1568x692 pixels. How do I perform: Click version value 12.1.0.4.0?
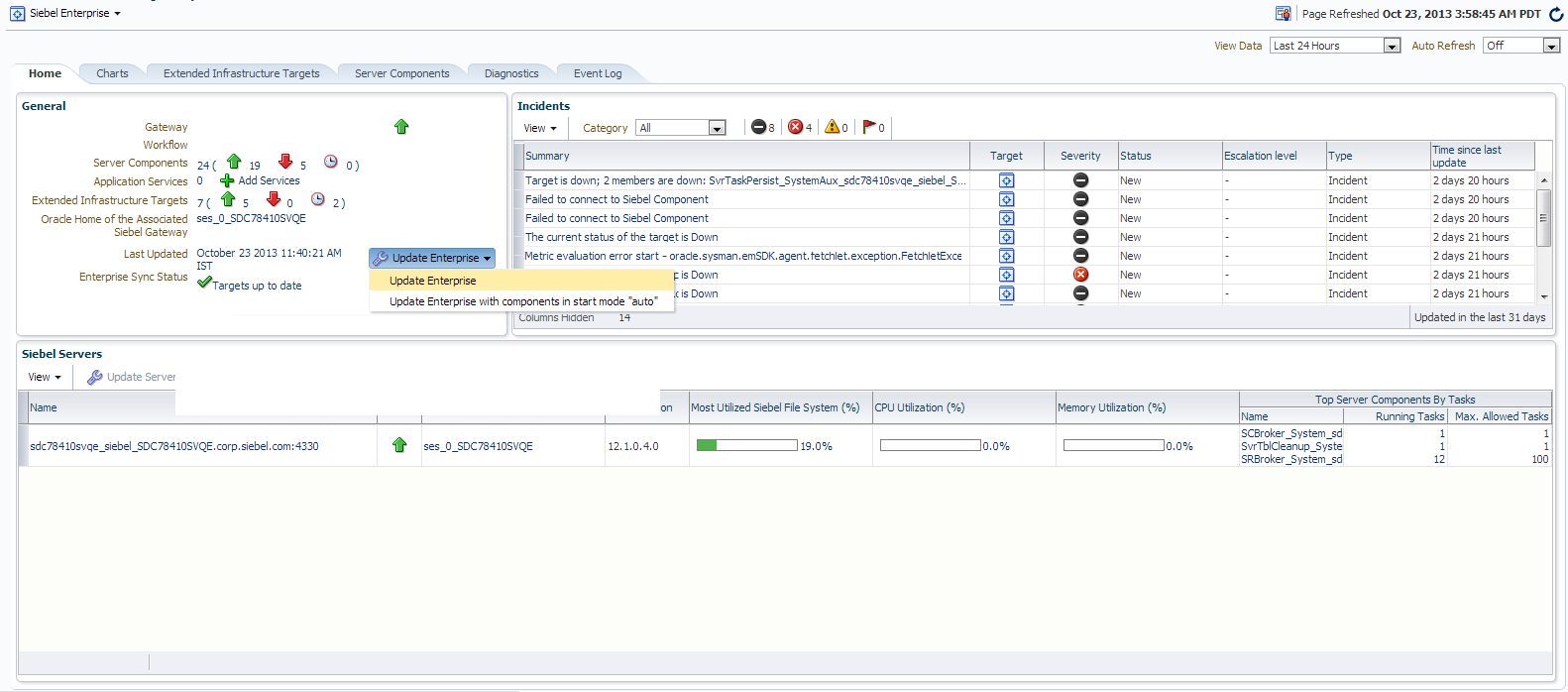[633, 446]
